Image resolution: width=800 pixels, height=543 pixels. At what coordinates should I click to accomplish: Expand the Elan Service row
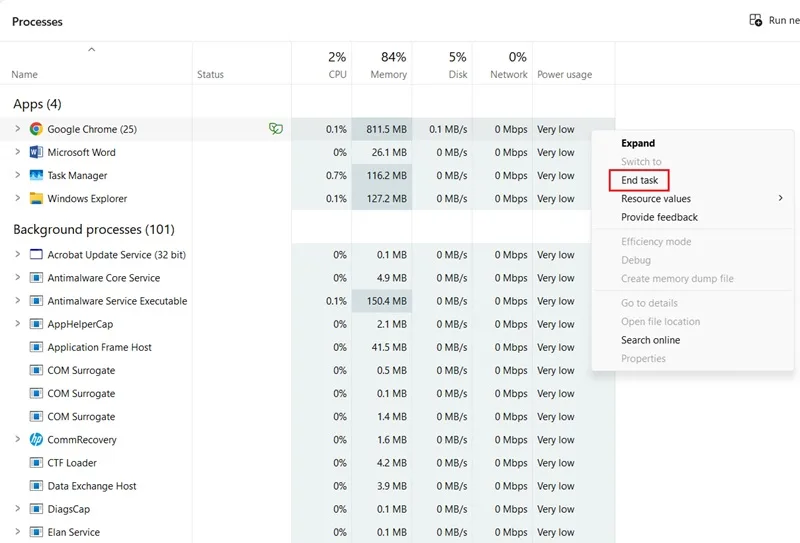(17, 531)
